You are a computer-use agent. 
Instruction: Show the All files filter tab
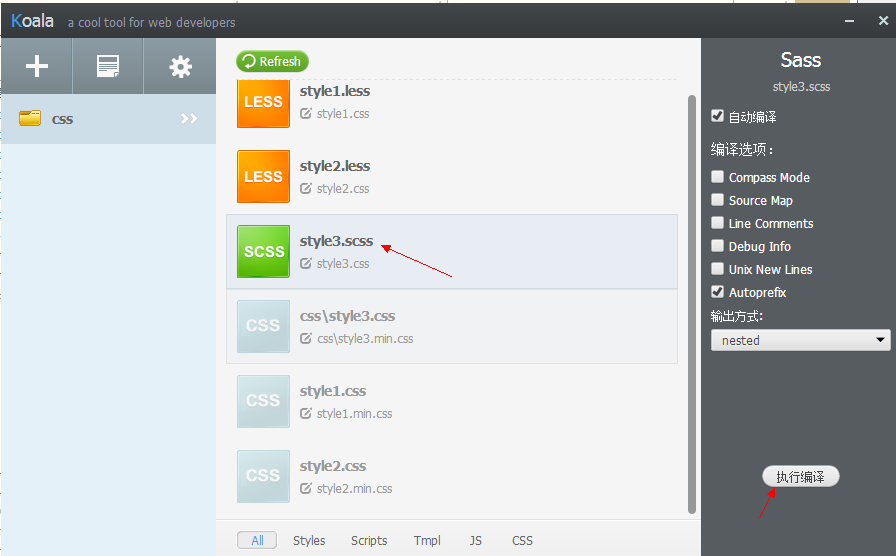pyautogui.click(x=257, y=540)
